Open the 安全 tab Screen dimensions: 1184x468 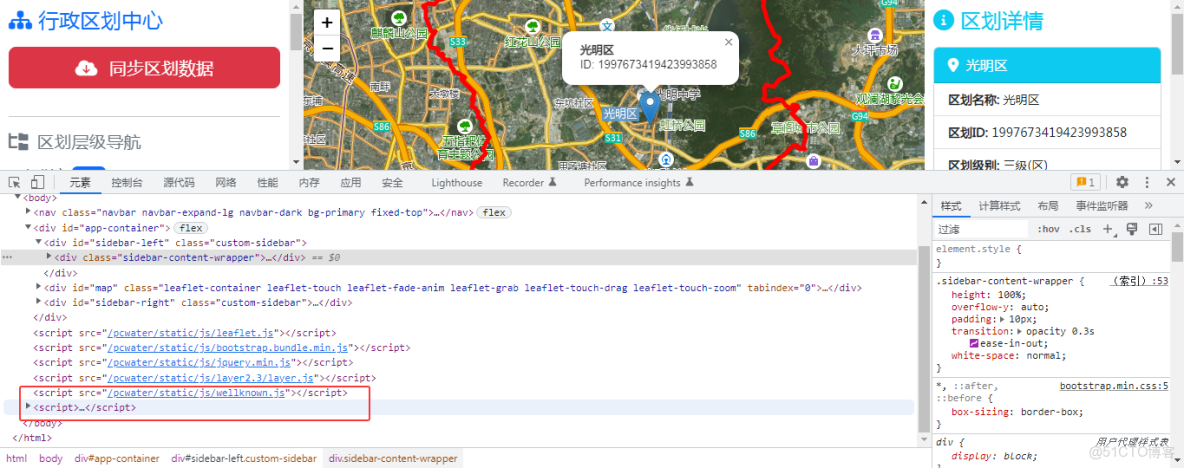pos(392,183)
